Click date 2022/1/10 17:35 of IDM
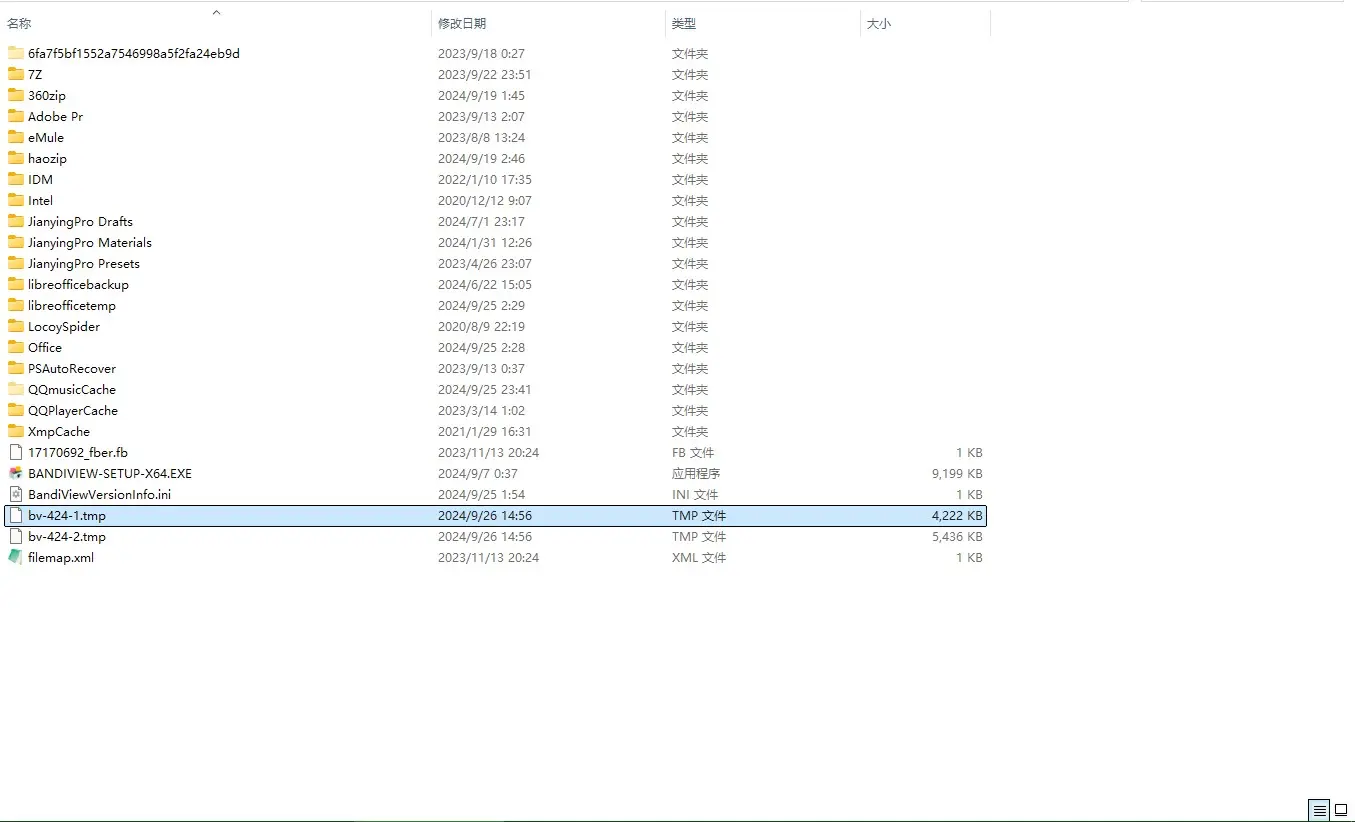The image size is (1355, 822). pyautogui.click(x=485, y=180)
